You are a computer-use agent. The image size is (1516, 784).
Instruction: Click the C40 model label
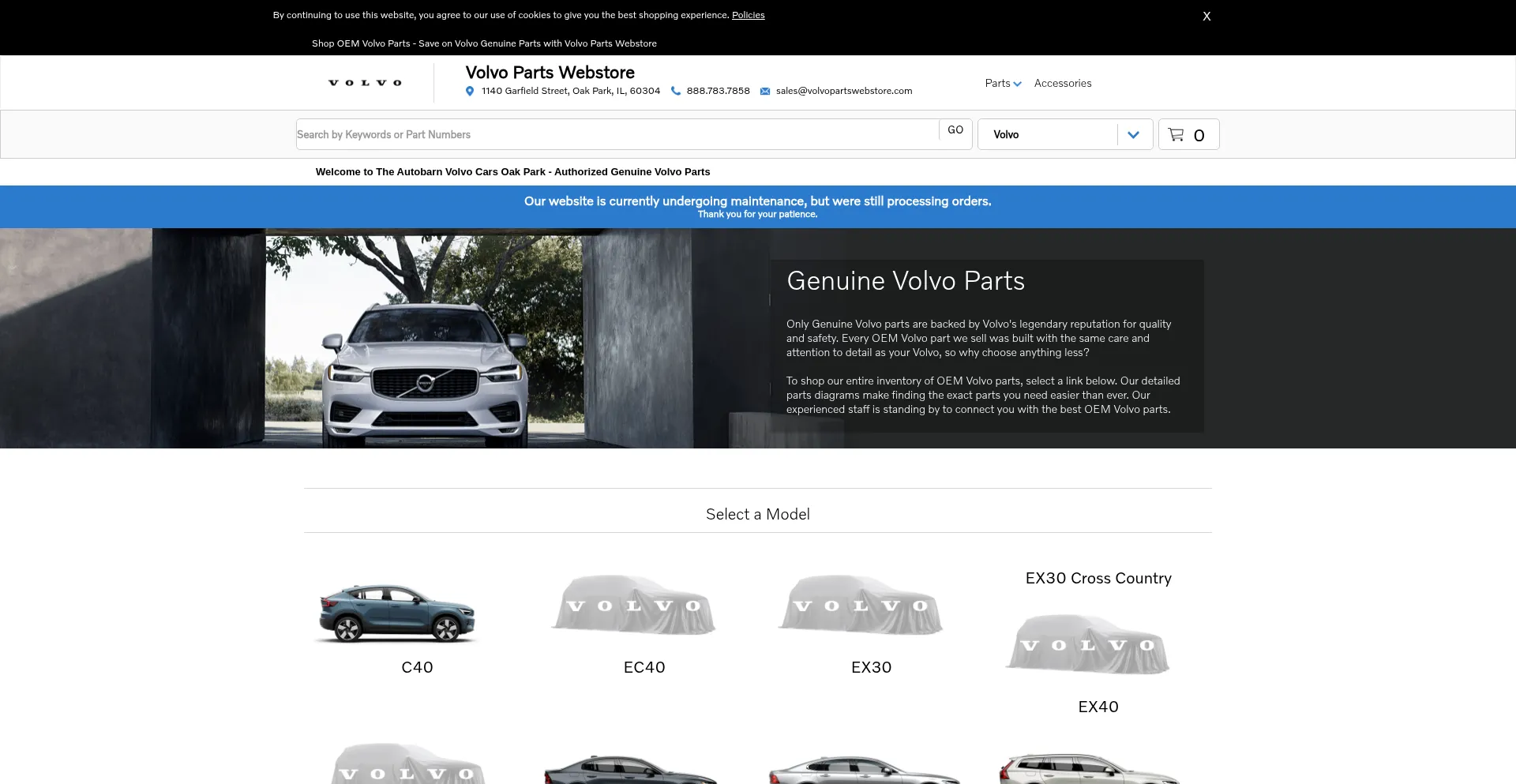pyautogui.click(x=417, y=667)
